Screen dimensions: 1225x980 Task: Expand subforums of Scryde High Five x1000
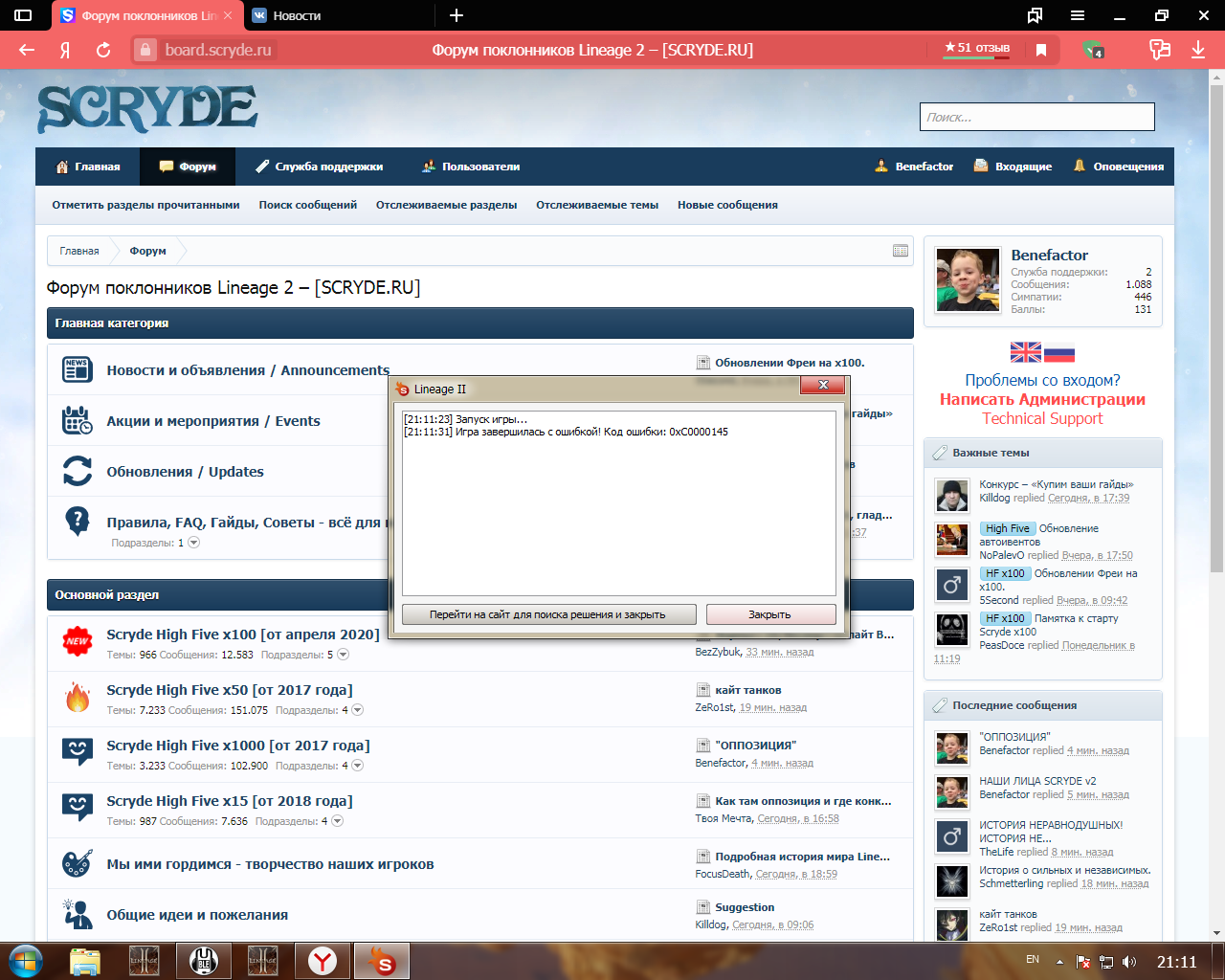pyautogui.click(x=358, y=766)
